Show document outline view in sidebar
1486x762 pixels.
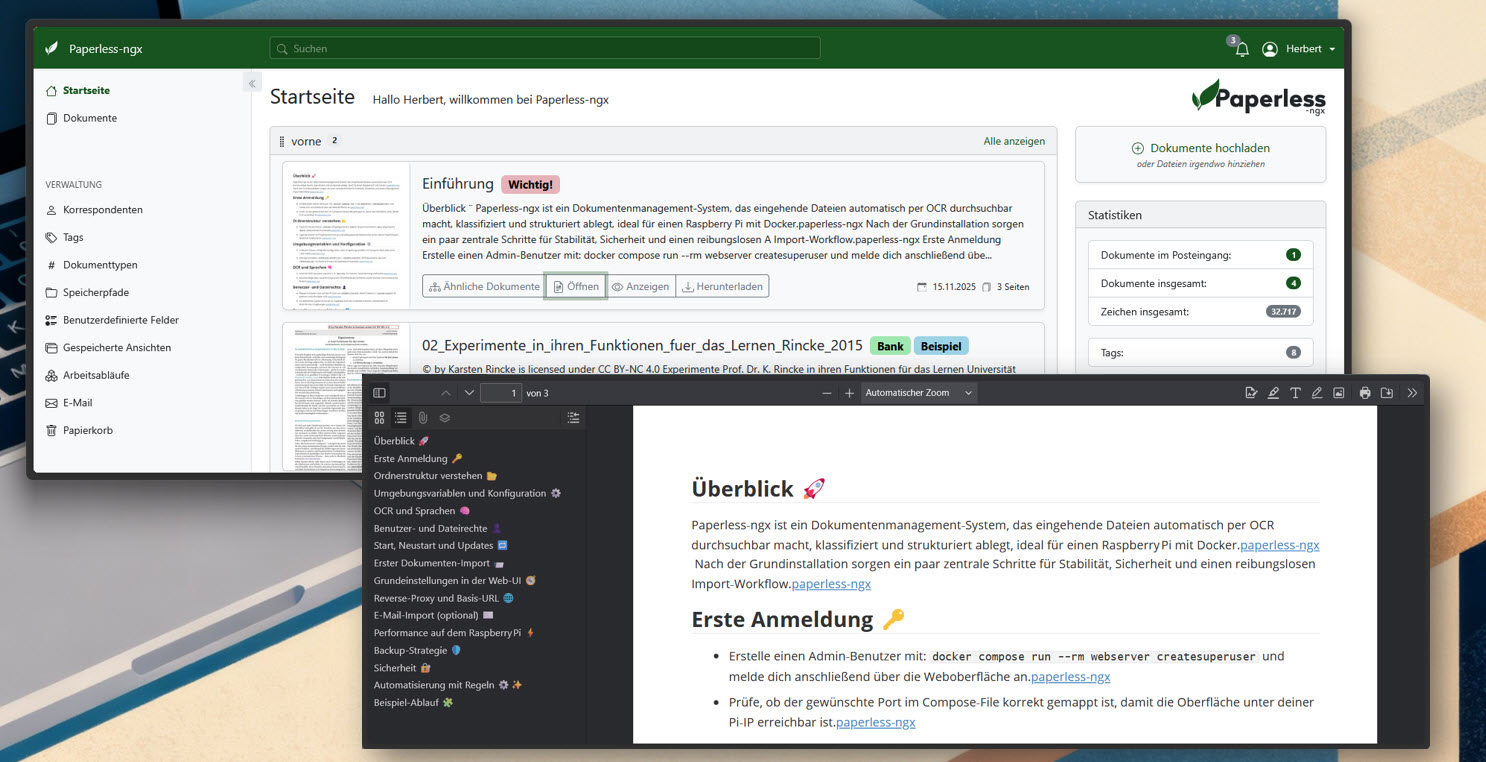tap(401, 418)
